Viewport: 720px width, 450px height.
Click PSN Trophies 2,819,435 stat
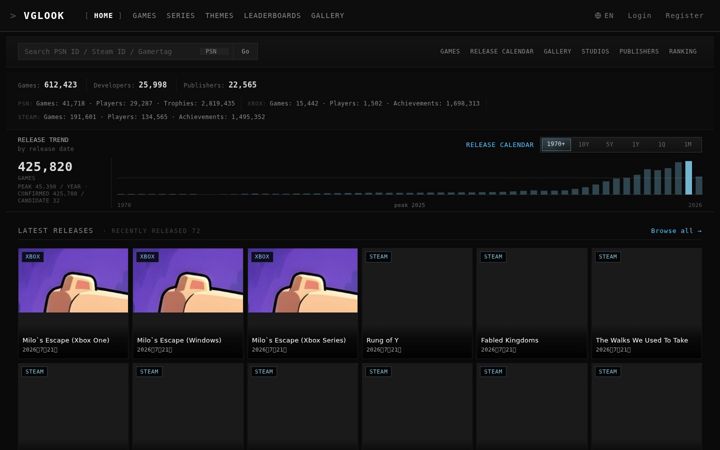pyautogui.click(x=199, y=103)
